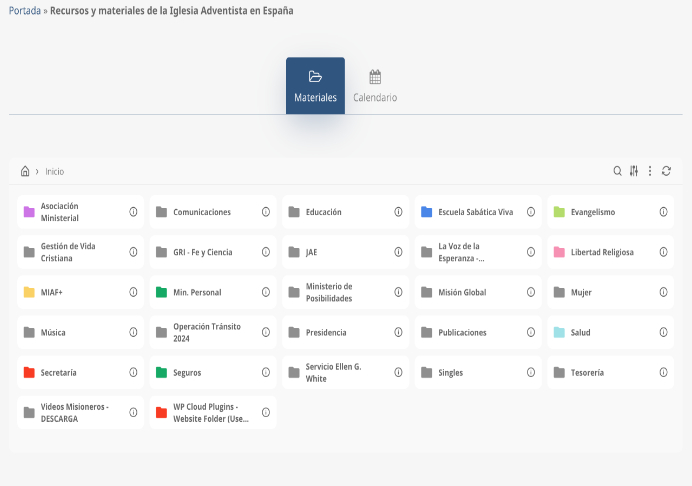
Task: Show info for the Comunicaciones folder
Action: point(266,212)
